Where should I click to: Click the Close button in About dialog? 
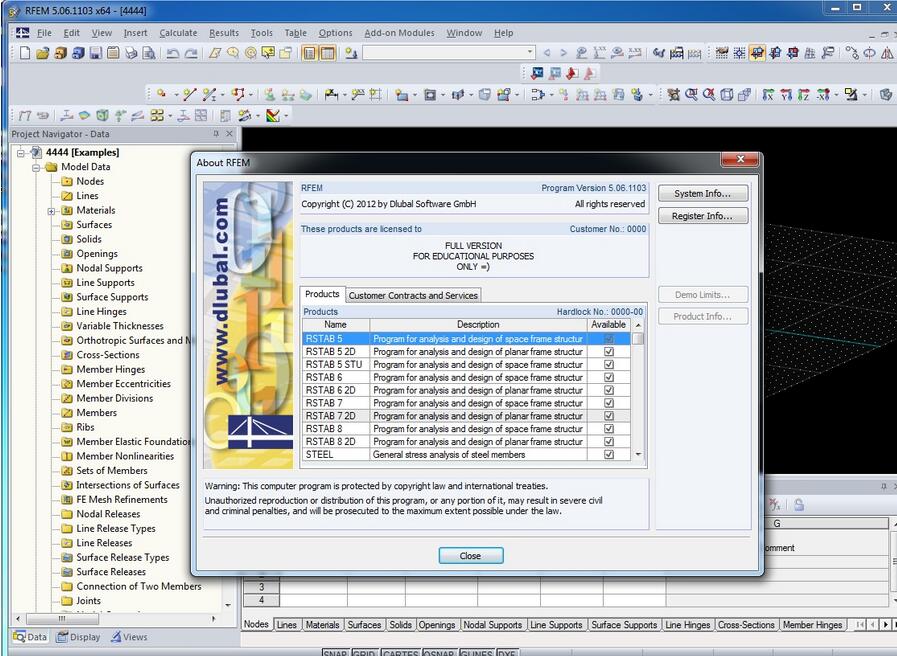pos(471,556)
